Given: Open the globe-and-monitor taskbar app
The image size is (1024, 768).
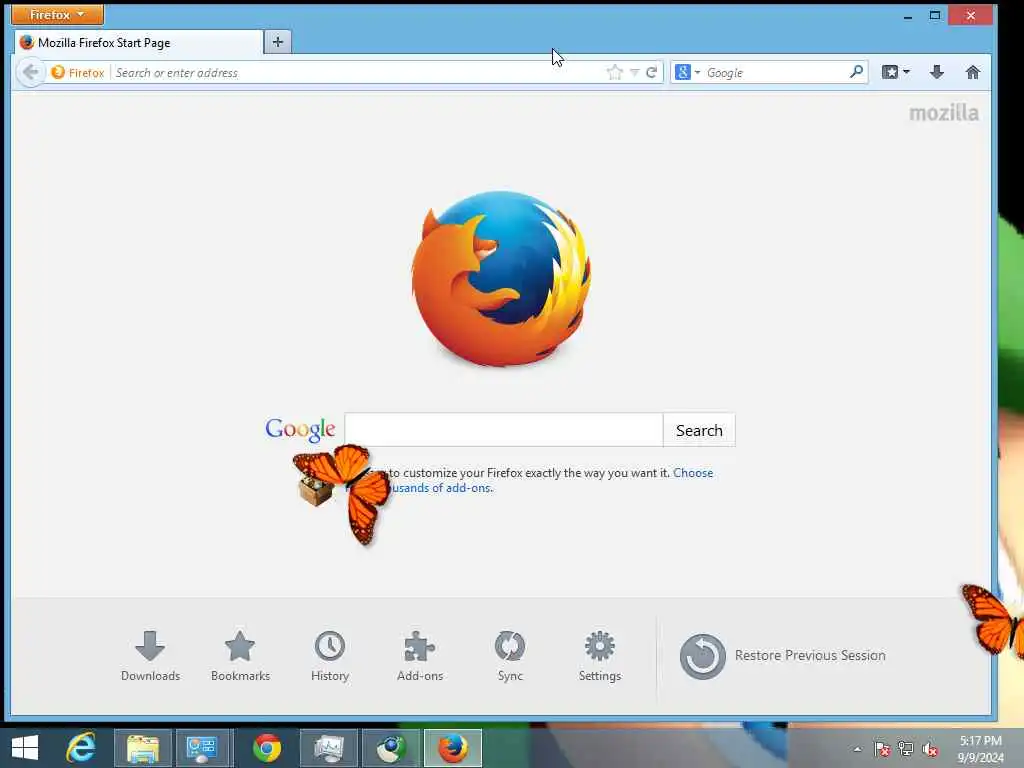Looking at the screenshot, I should click(391, 748).
